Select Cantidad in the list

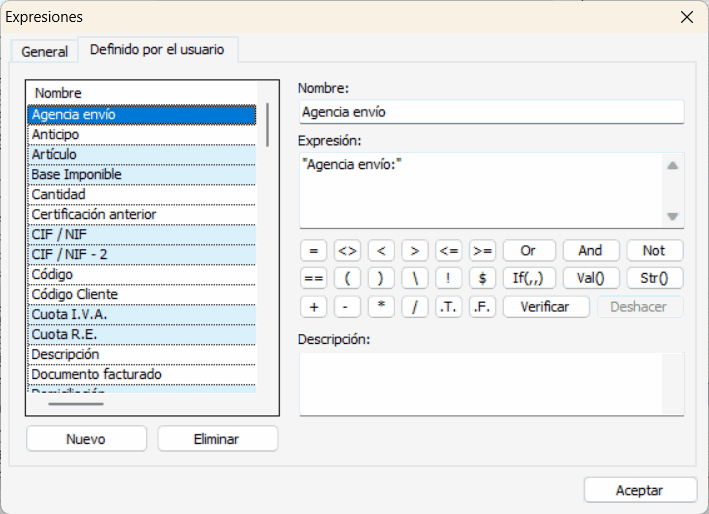click(x=142, y=194)
